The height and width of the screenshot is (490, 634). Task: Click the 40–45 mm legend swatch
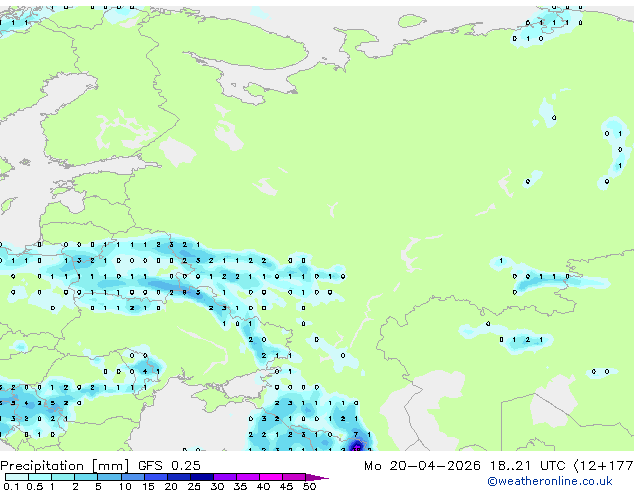pyautogui.click(x=271, y=477)
